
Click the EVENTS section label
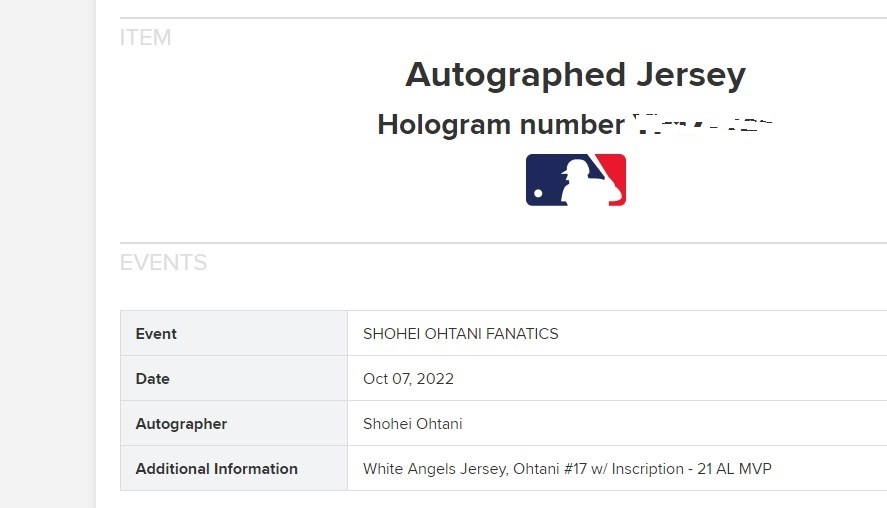[x=163, y=262]
